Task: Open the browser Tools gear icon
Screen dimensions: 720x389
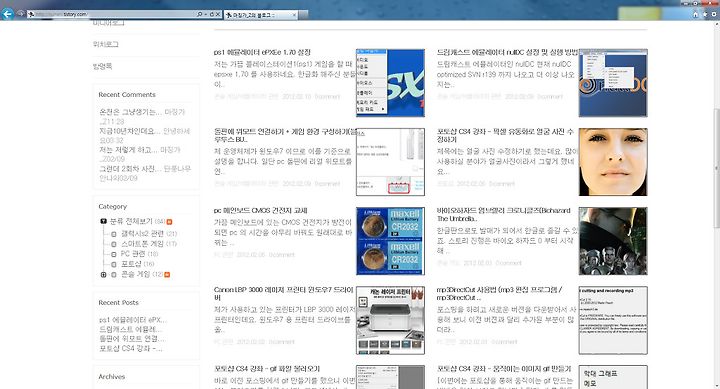Action: [x=714, y=14]
